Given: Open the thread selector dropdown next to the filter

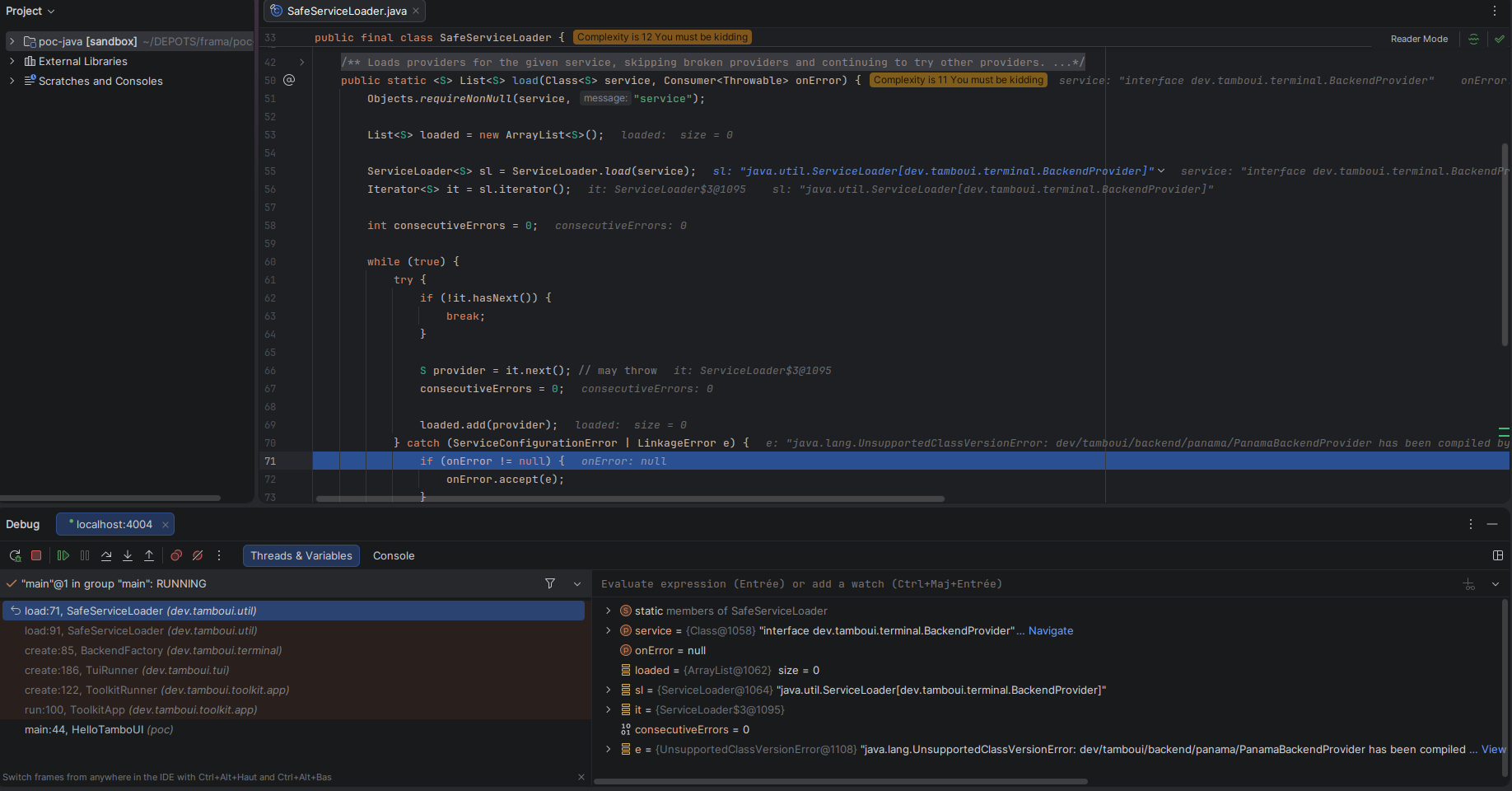Looking at the screenshot, I should [577, 583].
